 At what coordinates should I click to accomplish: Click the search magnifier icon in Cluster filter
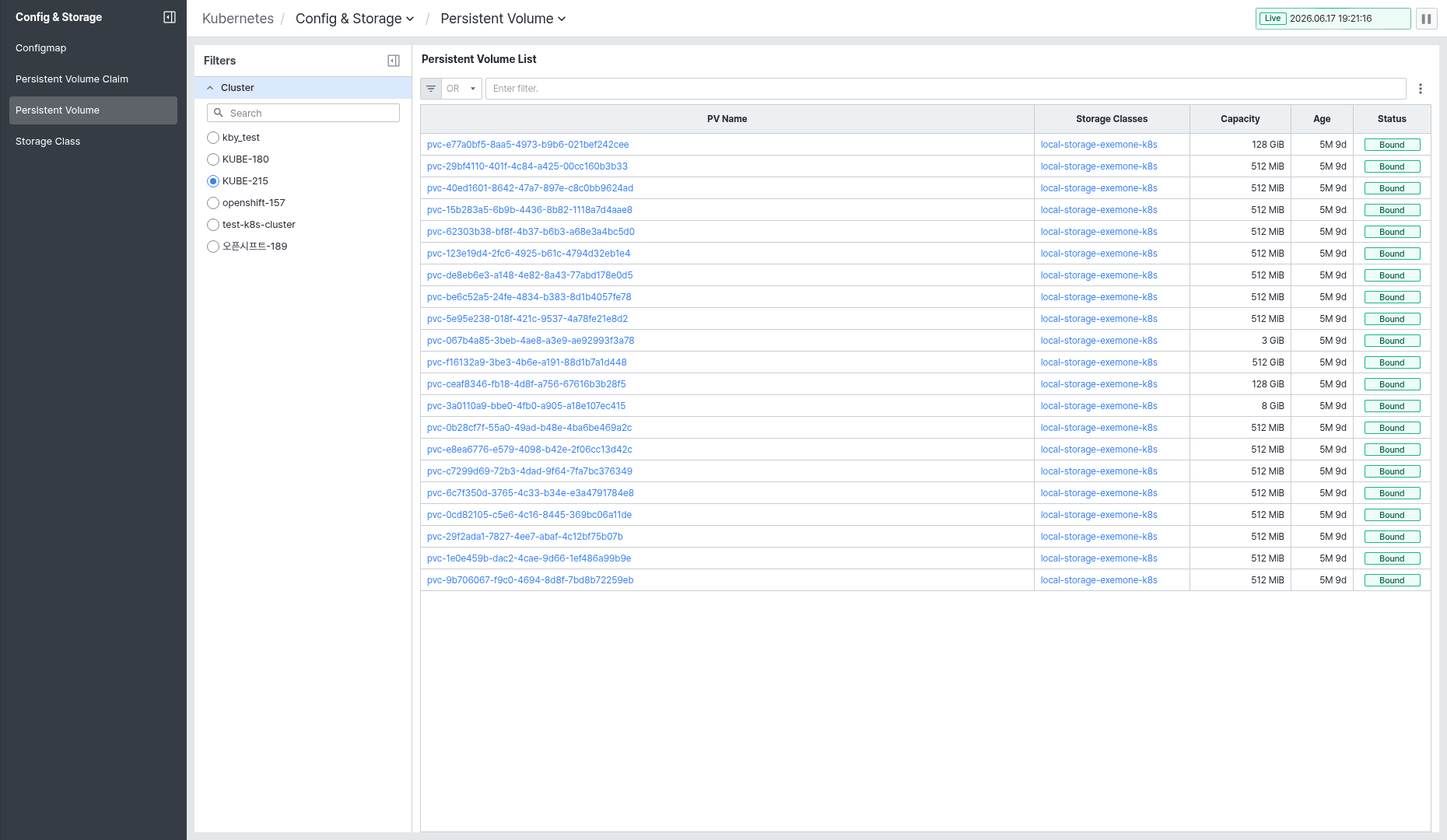coord(219,113)
